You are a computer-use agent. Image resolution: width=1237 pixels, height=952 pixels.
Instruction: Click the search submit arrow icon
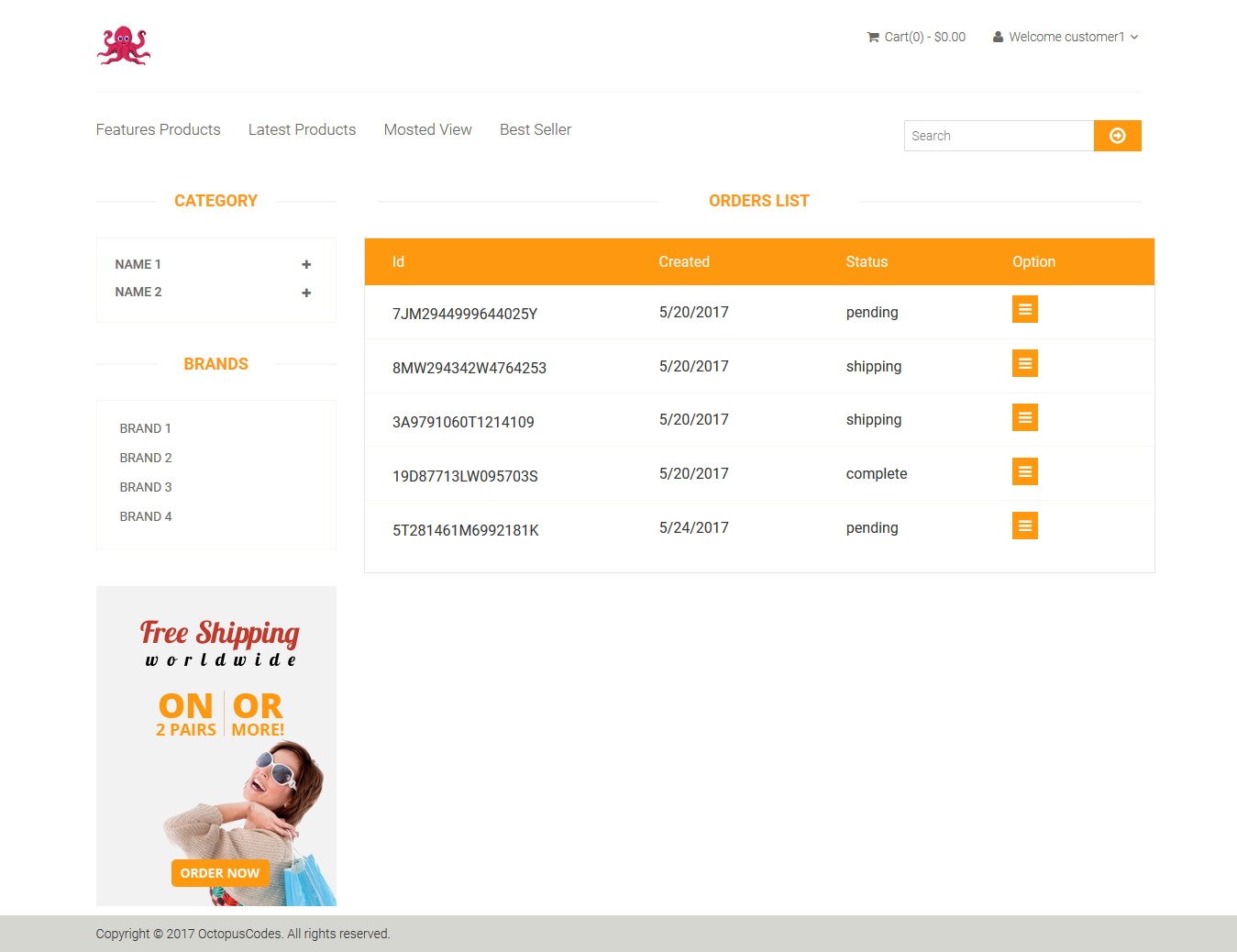coord(1117,135)
